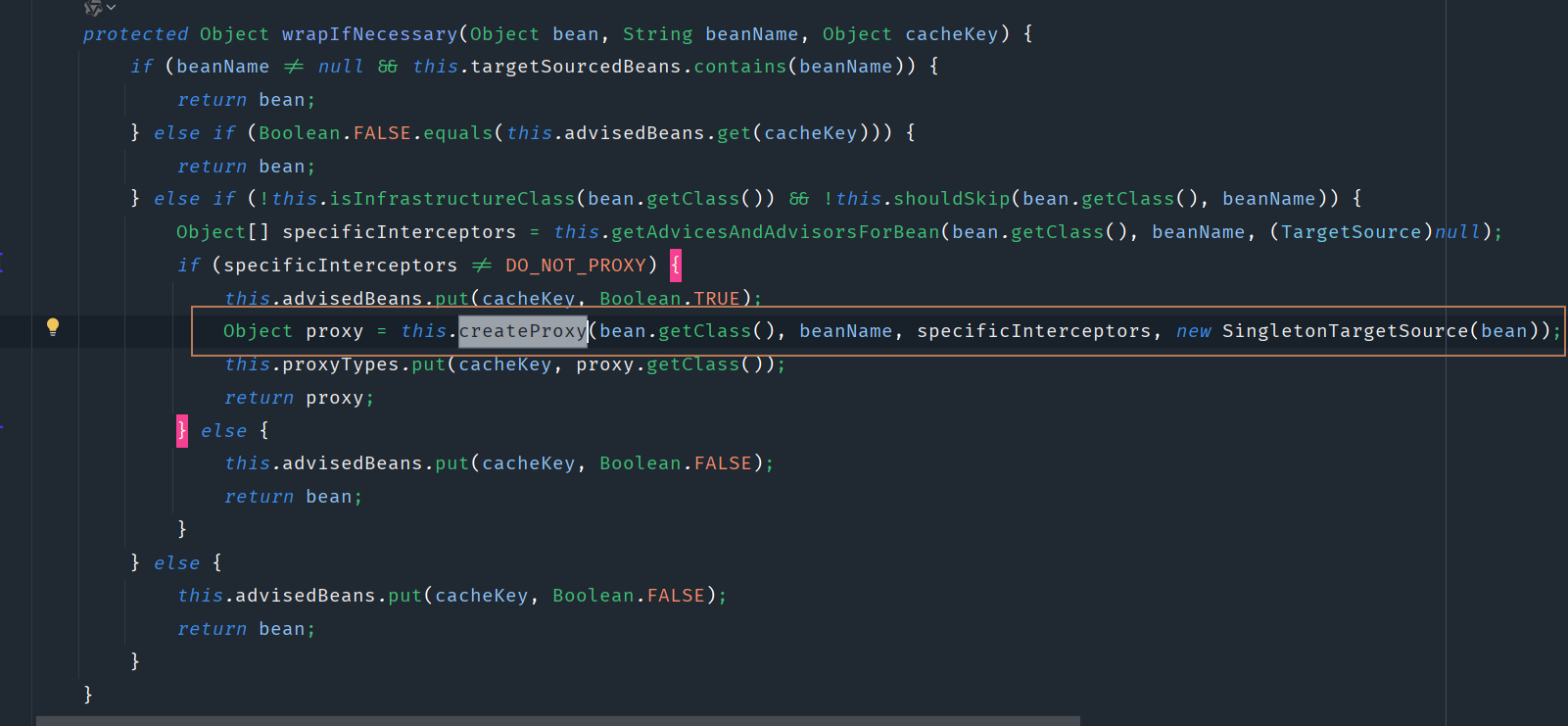
Task: Click cacheKey parameter in method signature
Action: [x=952, y=34]
